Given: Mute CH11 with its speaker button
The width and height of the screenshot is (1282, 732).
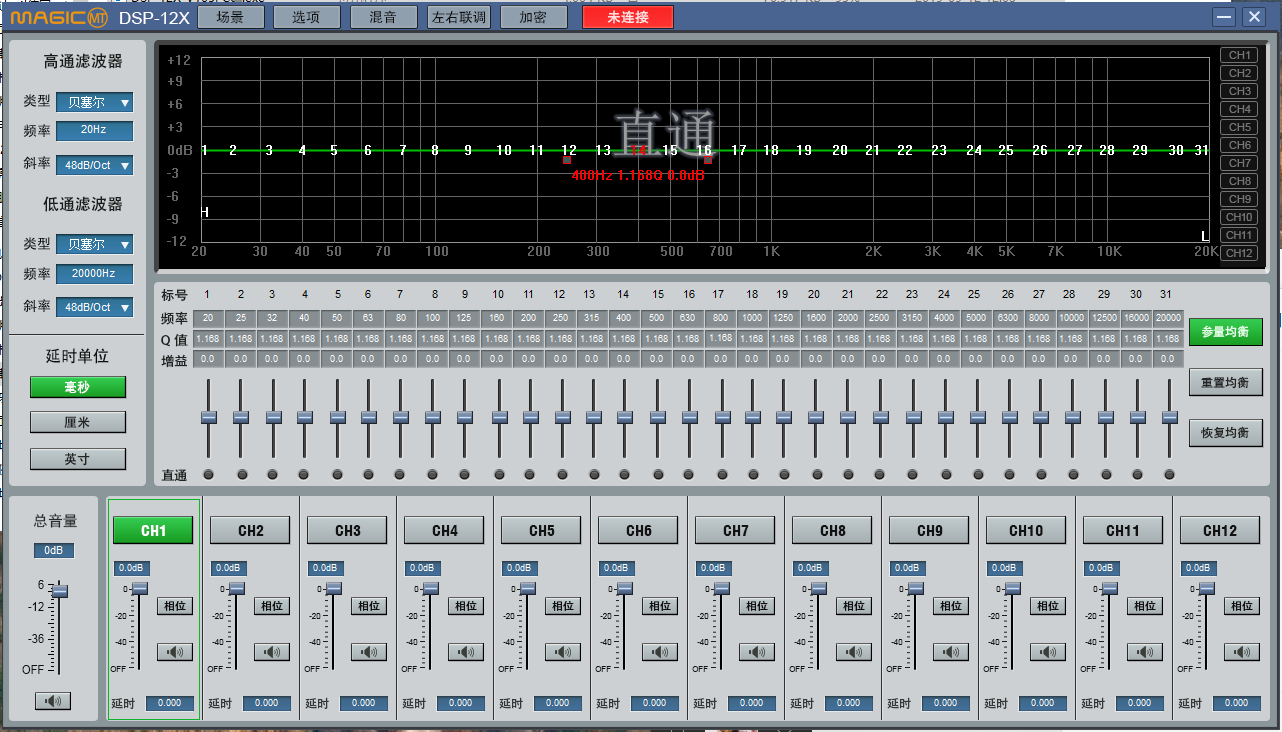Looking at the screenshot, I should coord(1145,652).
